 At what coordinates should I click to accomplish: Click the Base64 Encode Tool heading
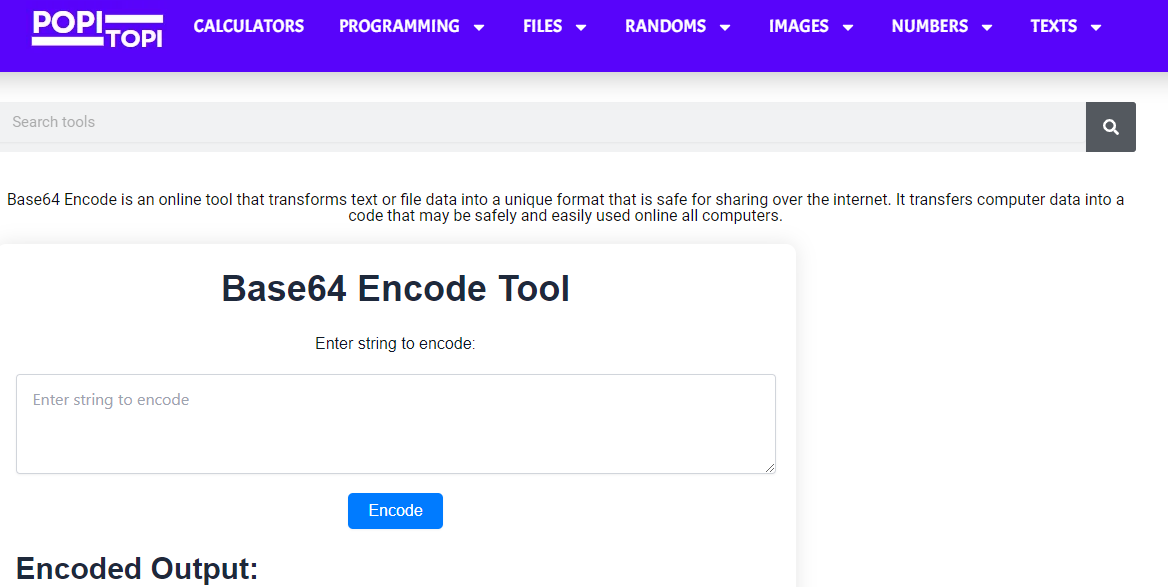coord(395,289)
